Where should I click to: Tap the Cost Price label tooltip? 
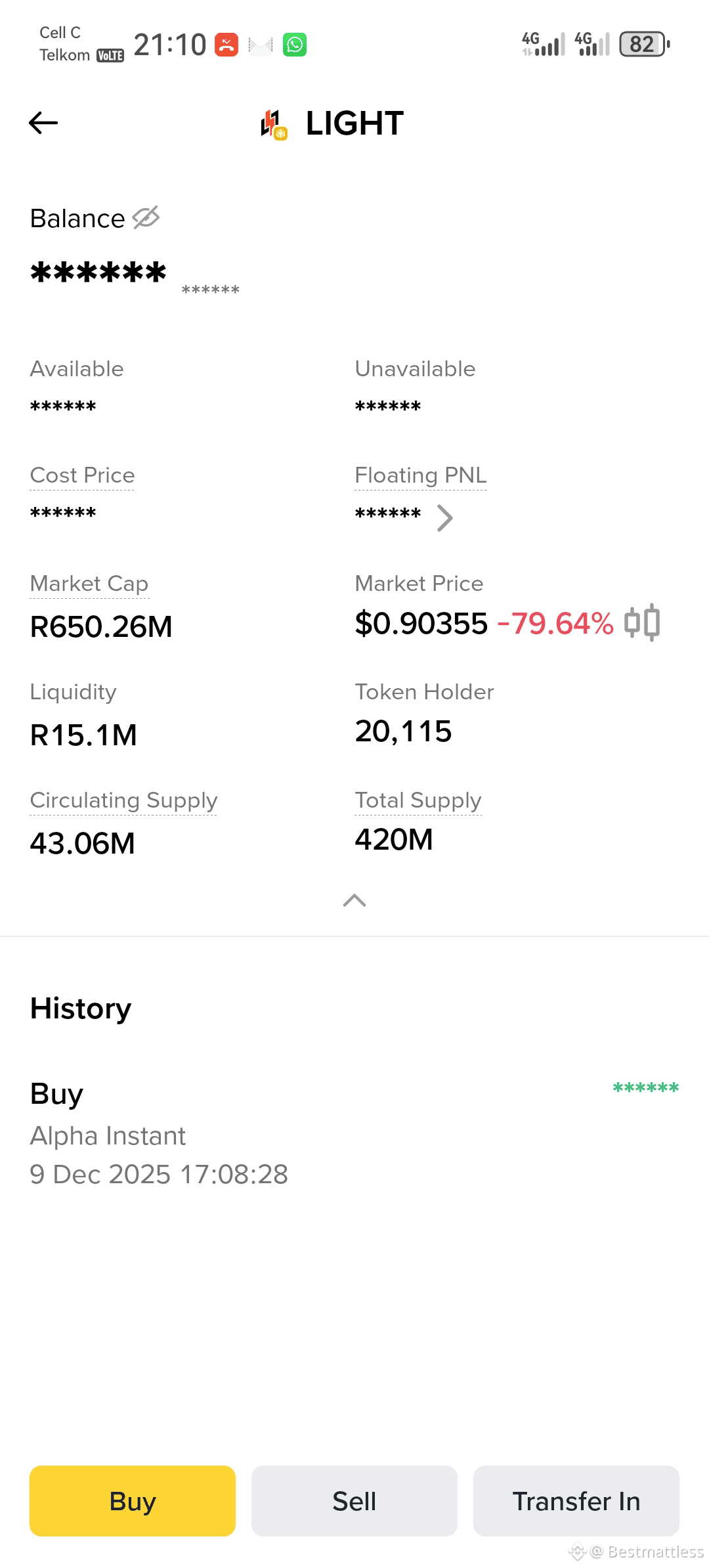[82, 475]
